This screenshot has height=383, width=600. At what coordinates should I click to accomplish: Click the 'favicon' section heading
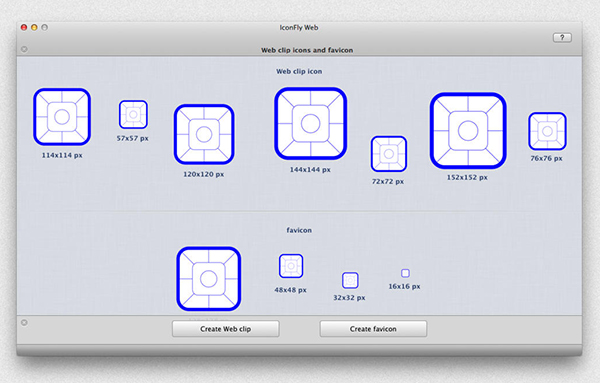299,230
